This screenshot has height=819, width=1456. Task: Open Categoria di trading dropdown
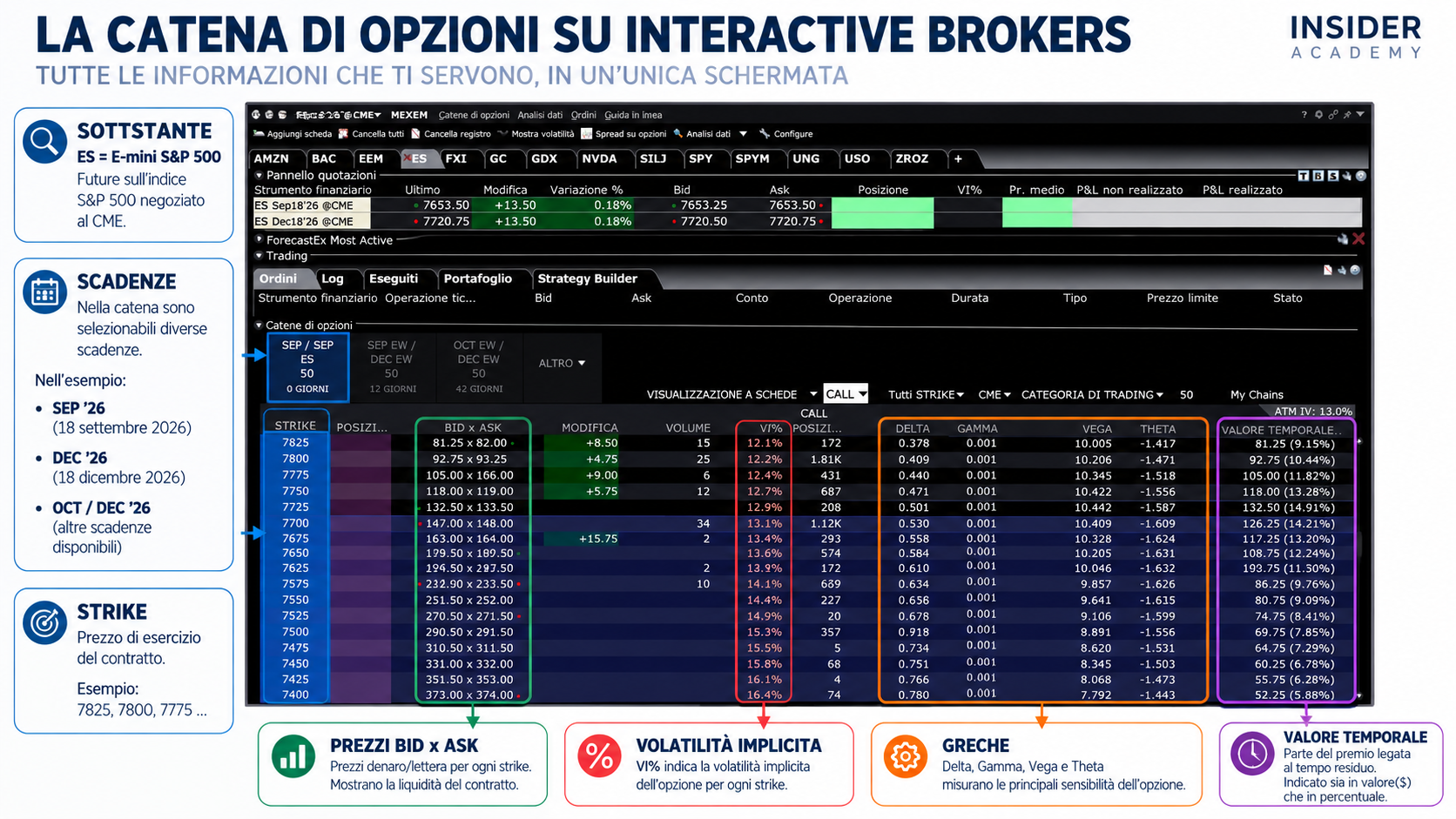pos(1092,394)
